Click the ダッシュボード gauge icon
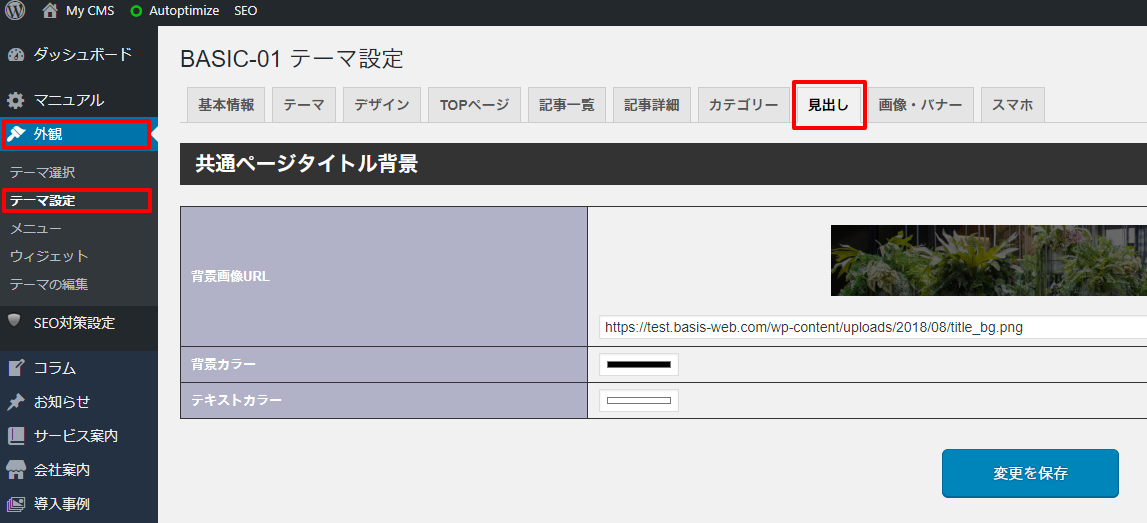Viewport: 1147px width, 523px height. [x=15, y=54]
